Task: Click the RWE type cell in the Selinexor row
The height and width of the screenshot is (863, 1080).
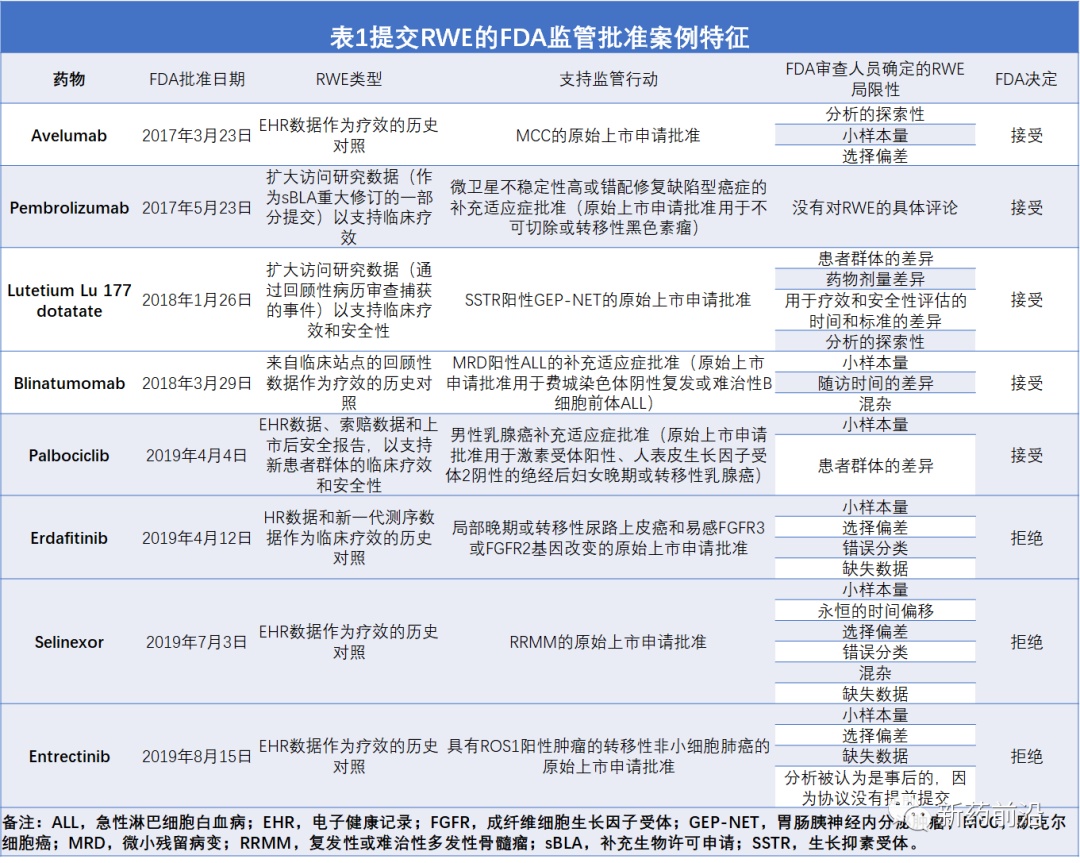Action: (349, 642)
